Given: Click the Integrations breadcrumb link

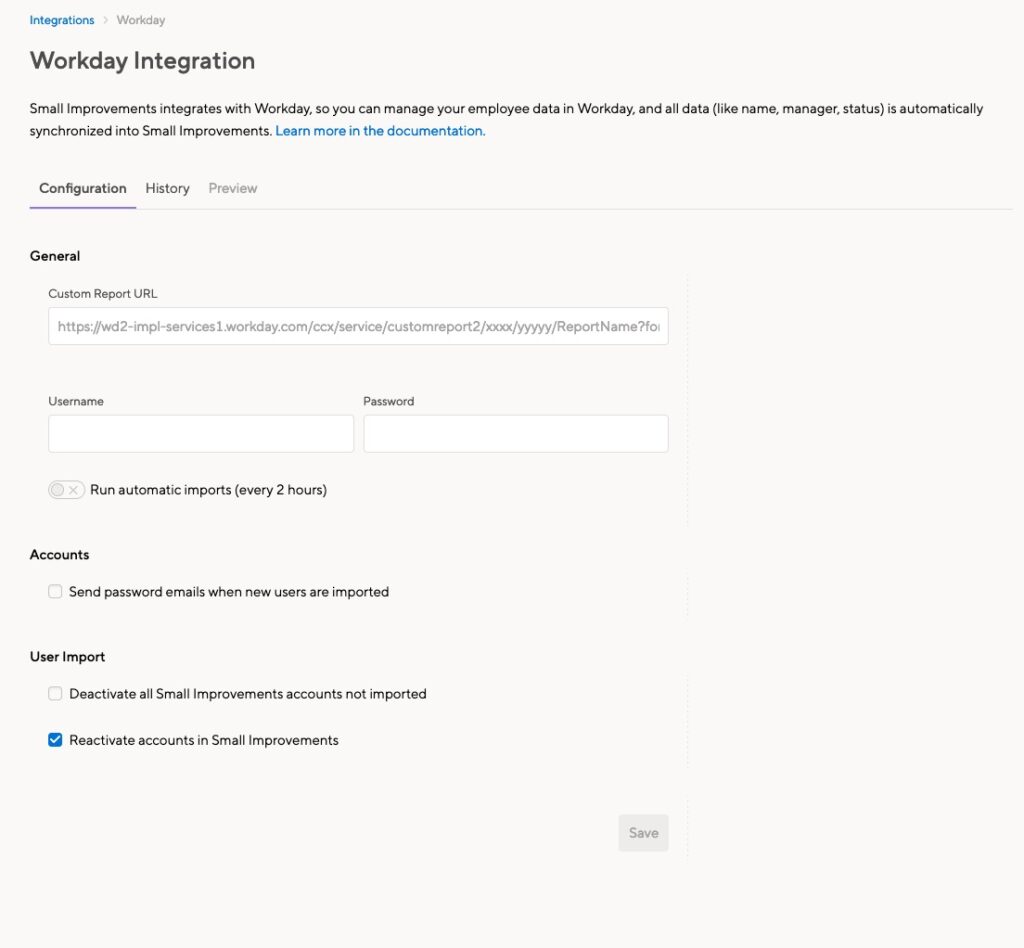Looking at the screenshot, I should 62,20.
